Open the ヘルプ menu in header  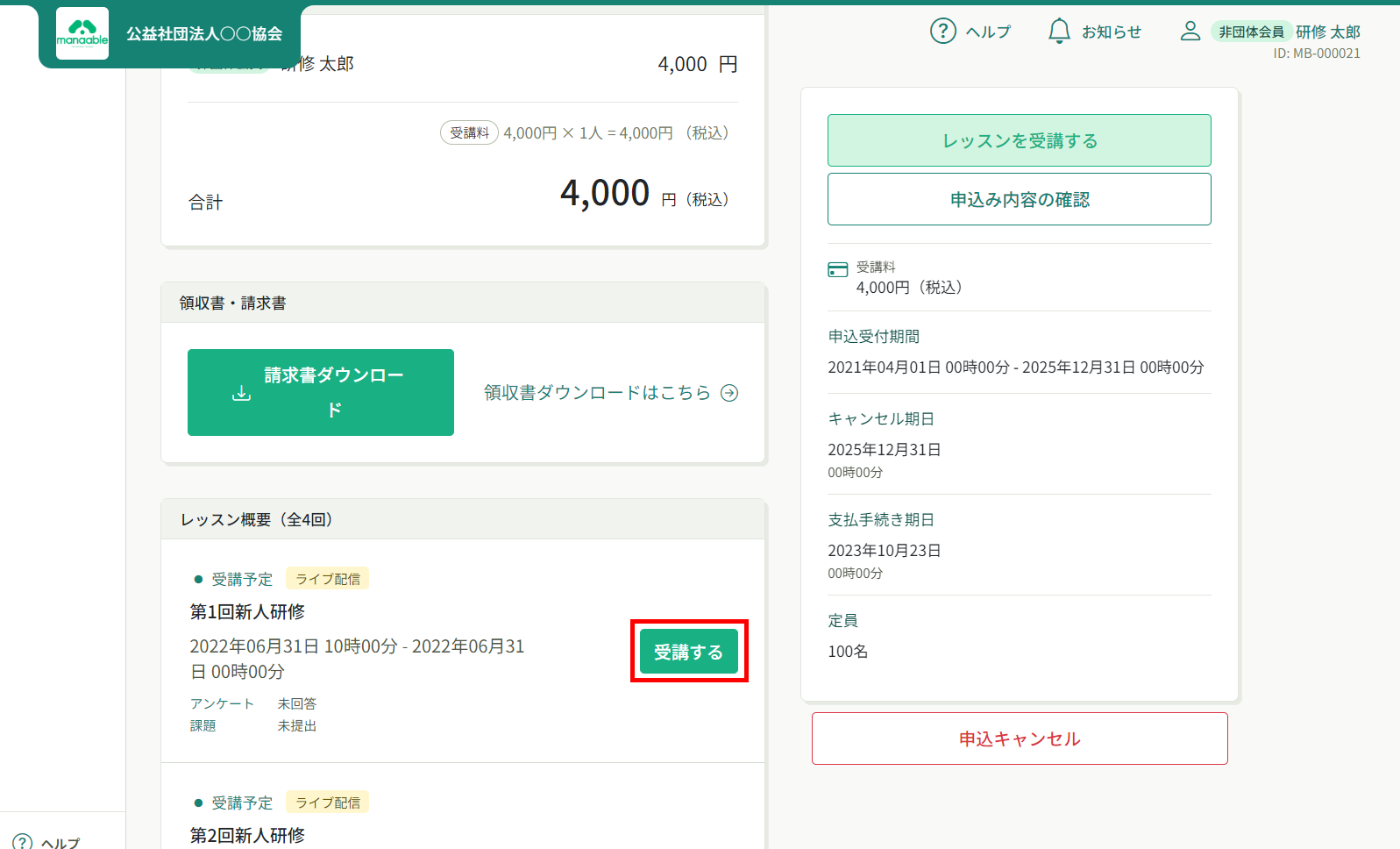(x=988, y=32)
